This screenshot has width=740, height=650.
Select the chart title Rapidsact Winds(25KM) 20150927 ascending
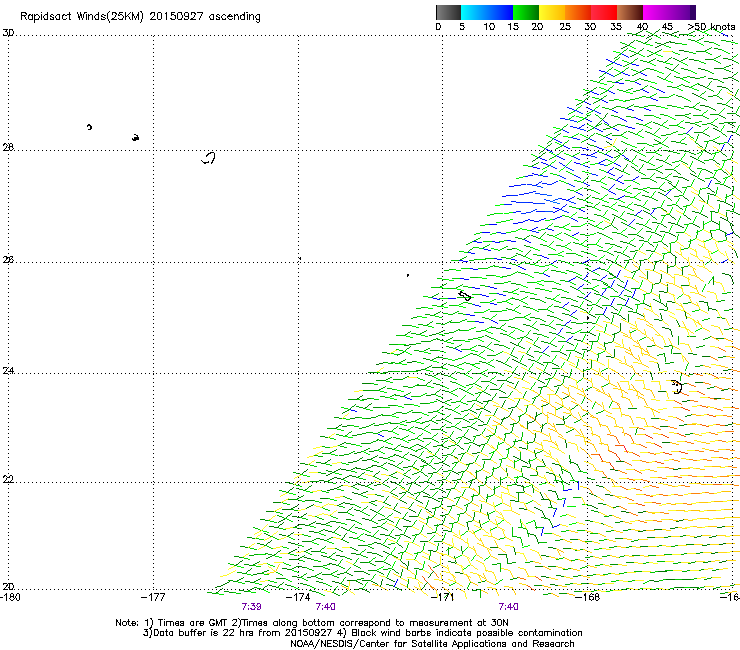(140, 17)
